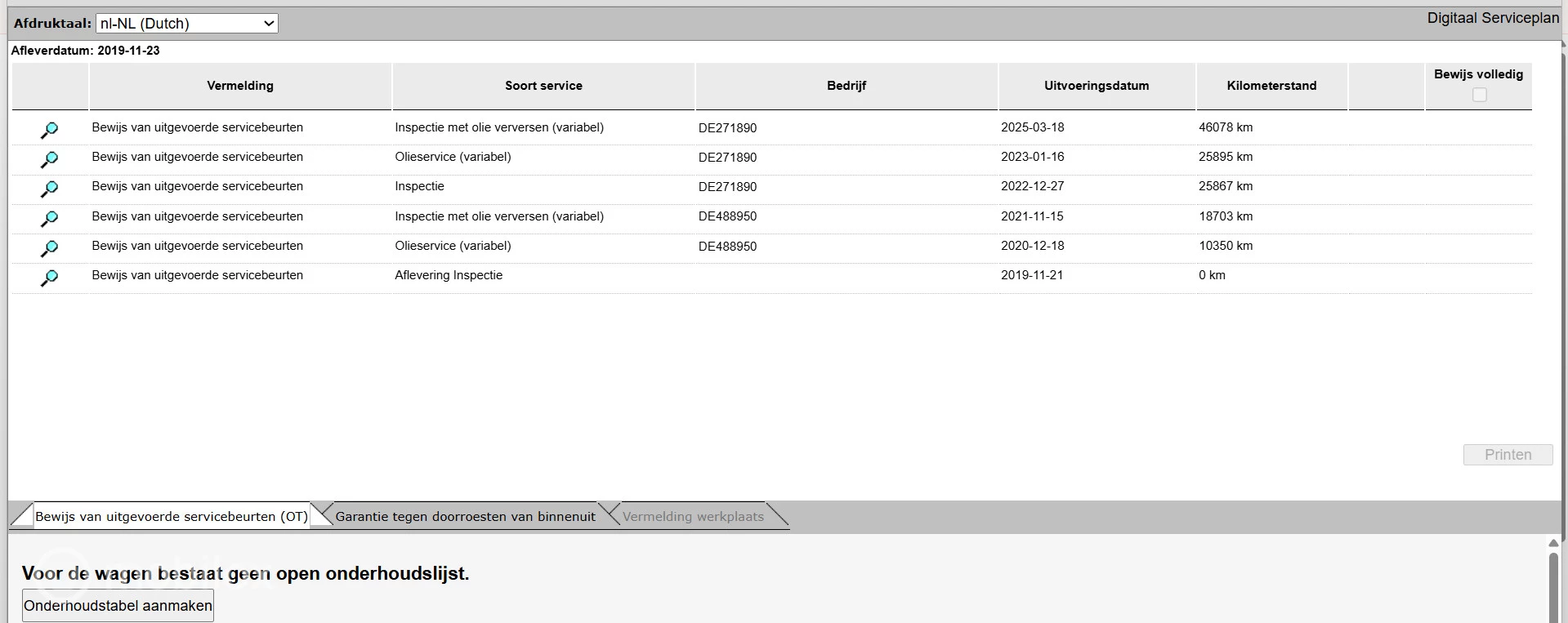Click the Kilometerstand column header
Screen dimensions: 1568x623
1271,86
